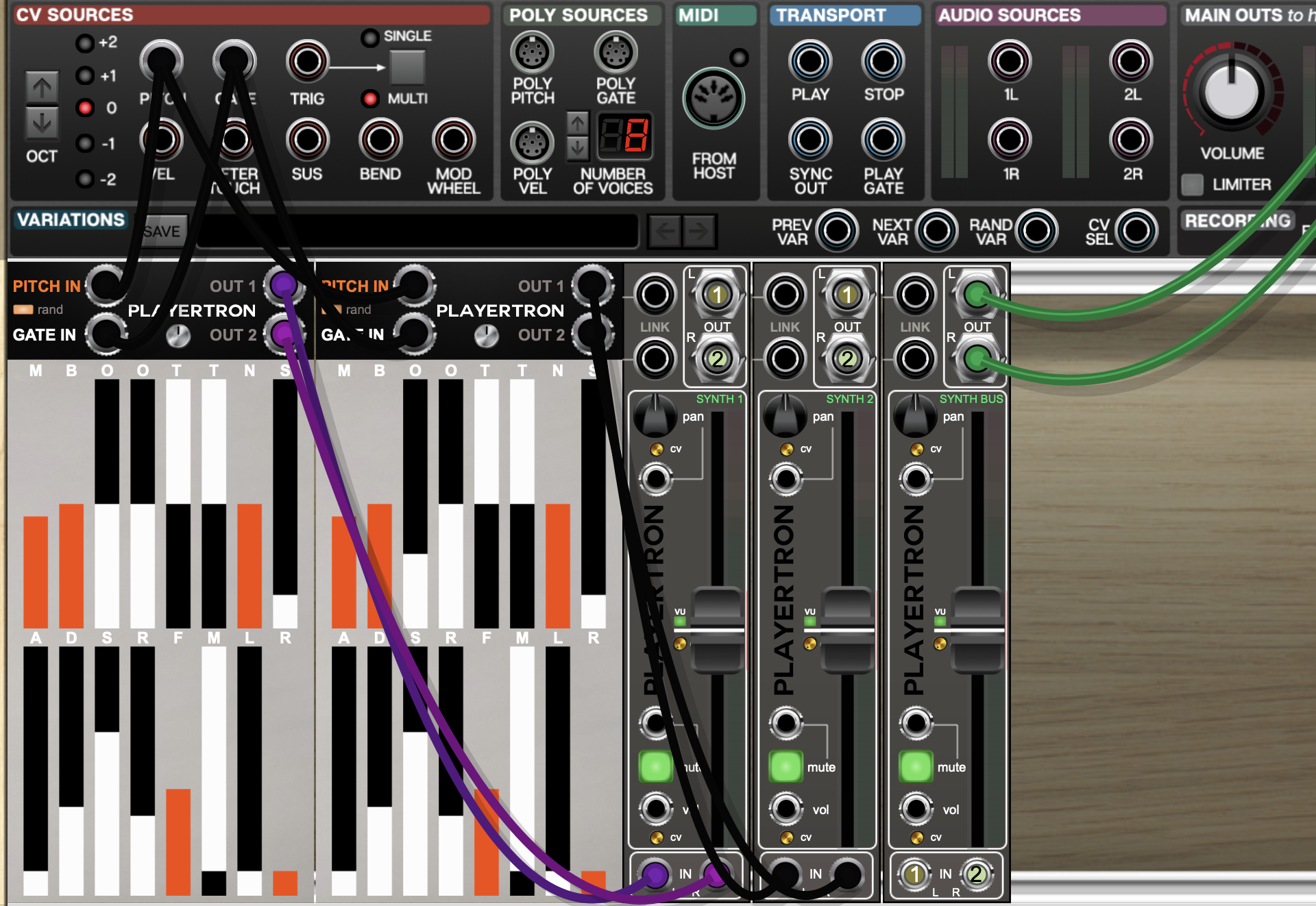Viewport: 1316px width, 906px height.
Task: Click the SYNTH BUS IN 1 jack
Action: (x=914, y=874)
